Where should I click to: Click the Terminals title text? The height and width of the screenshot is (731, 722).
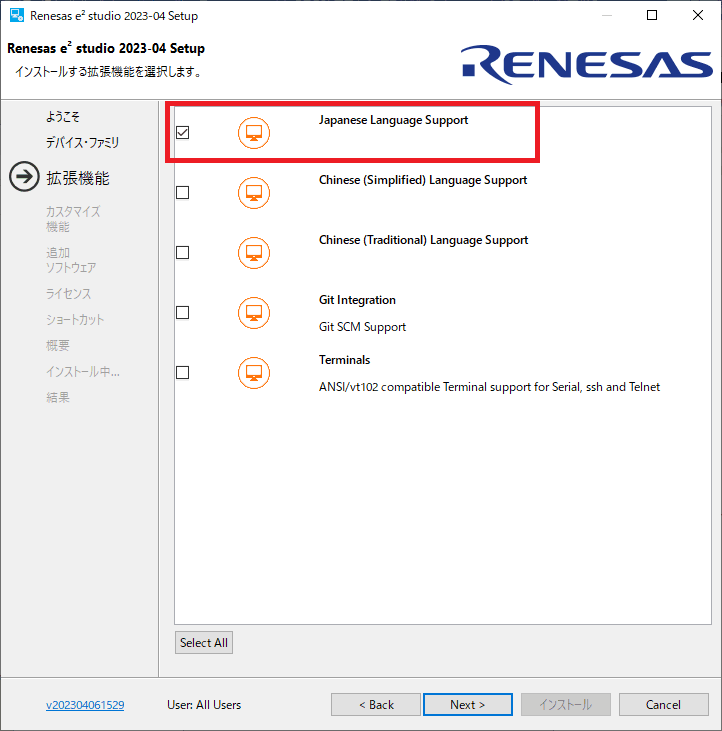(x=344, y=360)
